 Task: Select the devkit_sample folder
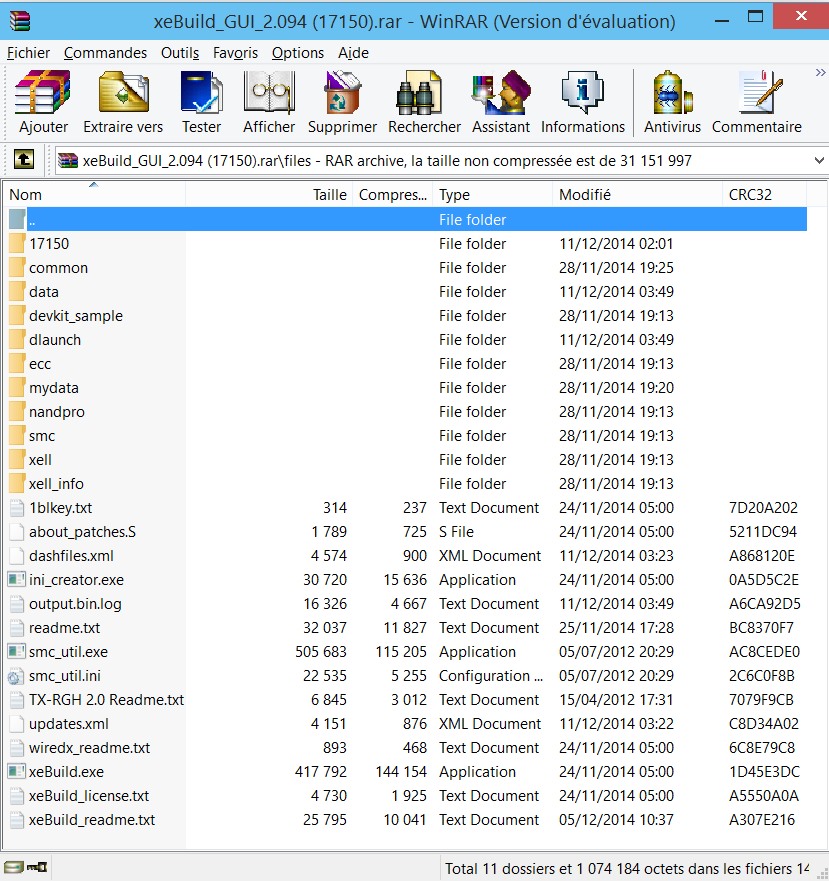(76, 316)
